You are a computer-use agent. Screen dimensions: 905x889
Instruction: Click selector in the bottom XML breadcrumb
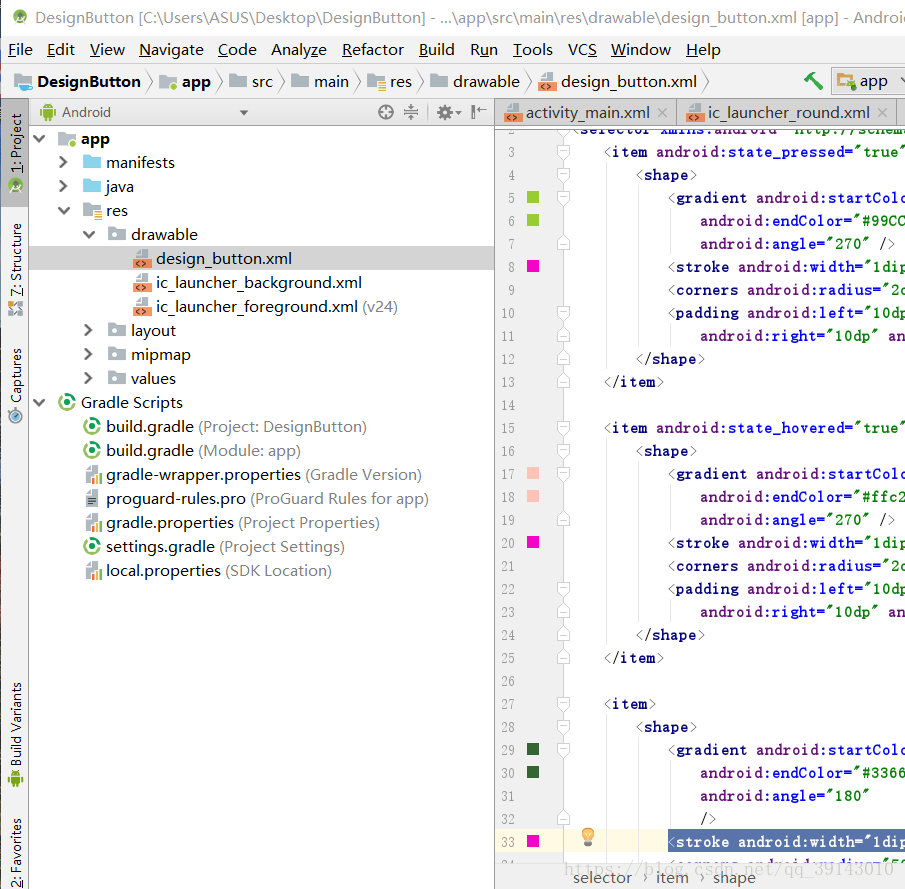coord(602,877)
